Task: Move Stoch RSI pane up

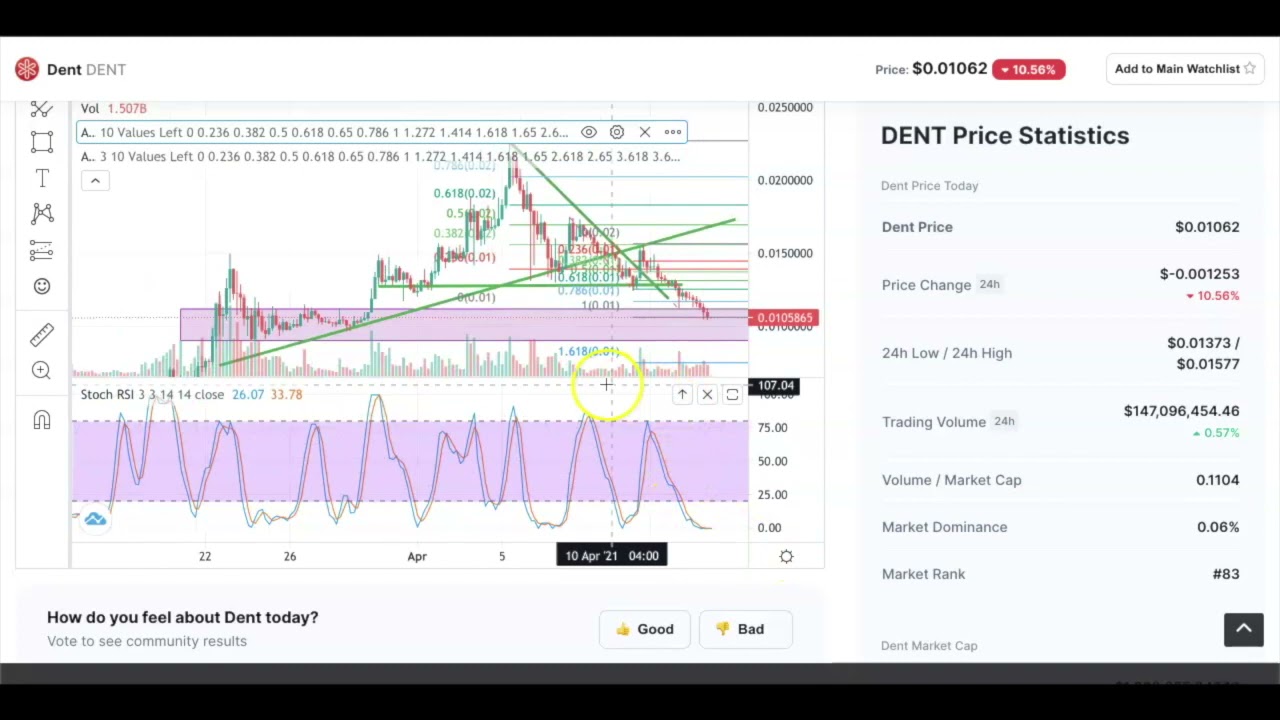Action: (x=682, y=395)
